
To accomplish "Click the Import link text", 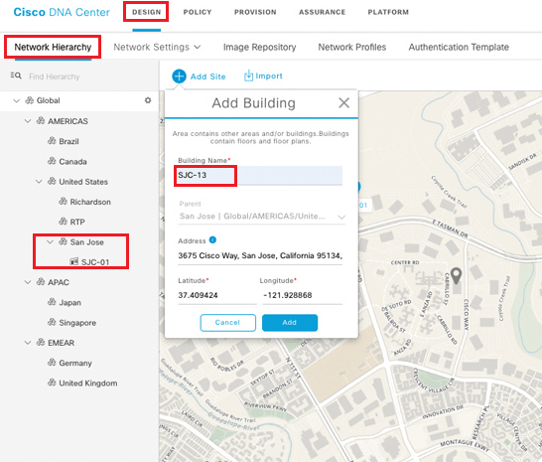I will tap(269, 76).
